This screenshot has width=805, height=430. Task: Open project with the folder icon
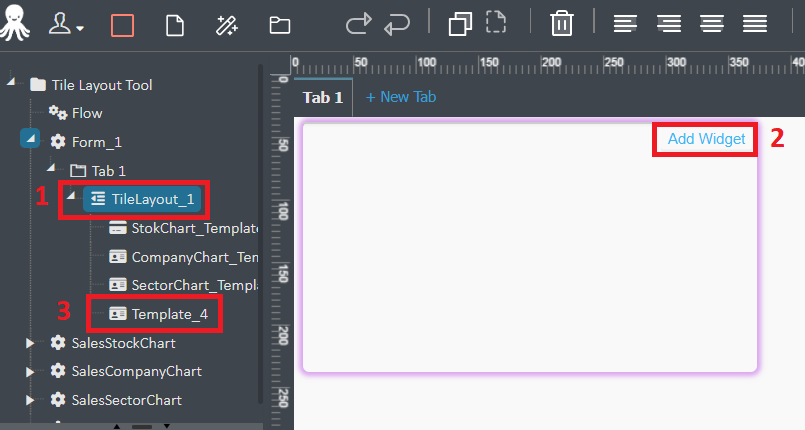[x=280, y=25]
